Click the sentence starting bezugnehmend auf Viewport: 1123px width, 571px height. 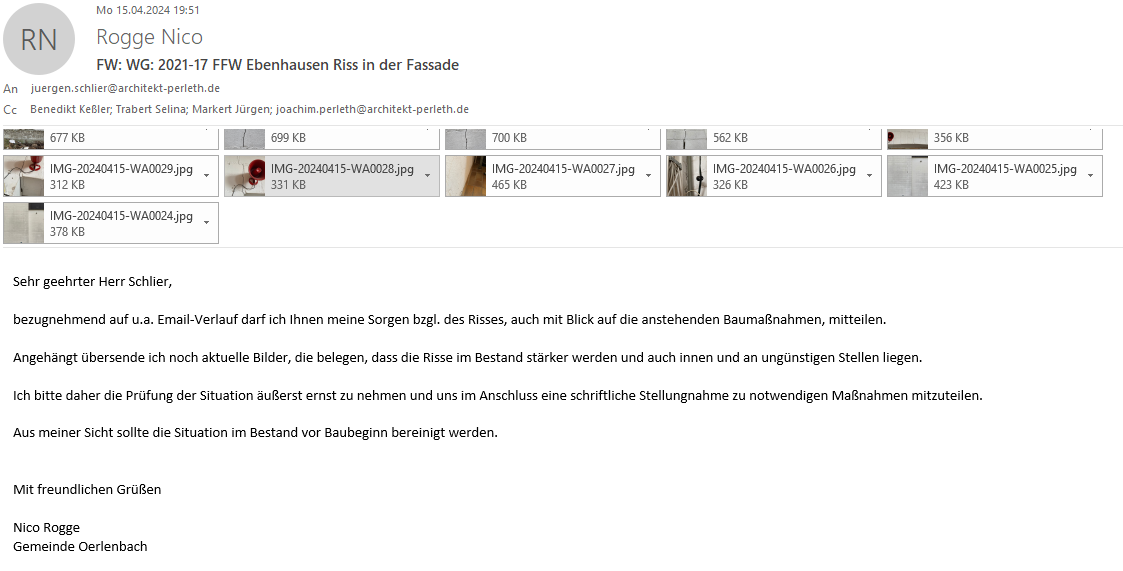(x=450, y=320)
